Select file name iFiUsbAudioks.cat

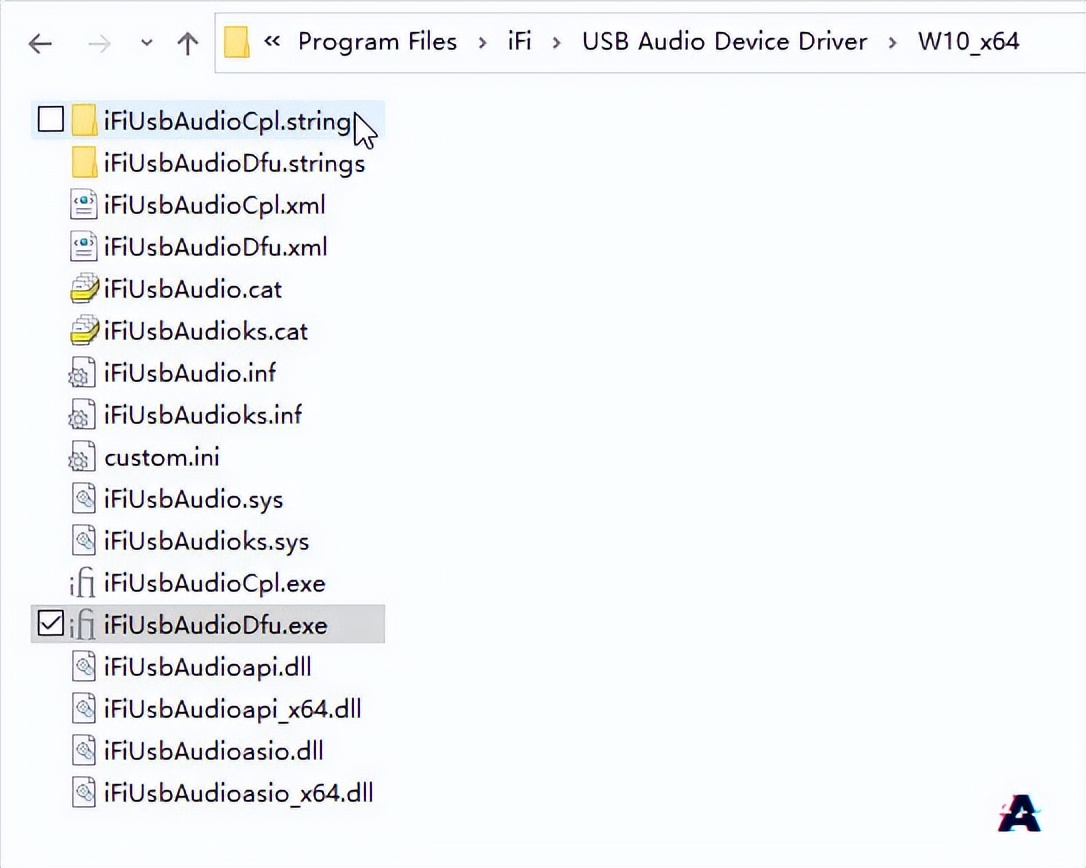(206, 331)
